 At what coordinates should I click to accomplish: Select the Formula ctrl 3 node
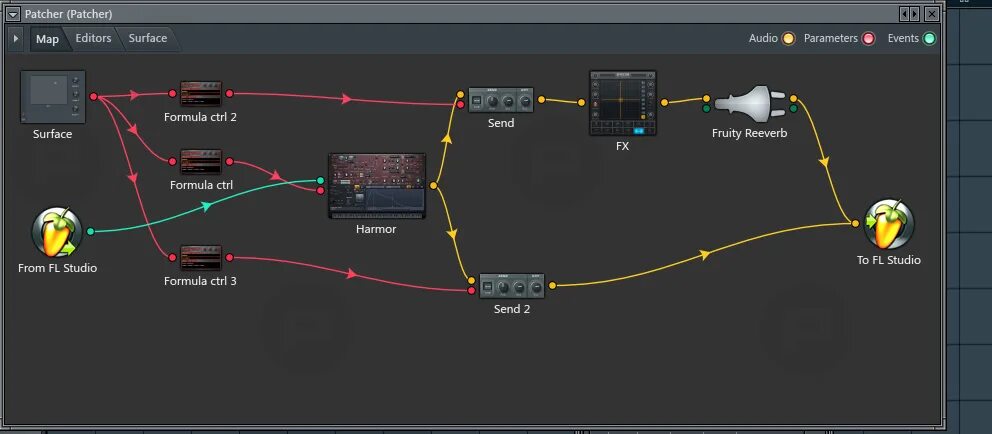[201, 257]
